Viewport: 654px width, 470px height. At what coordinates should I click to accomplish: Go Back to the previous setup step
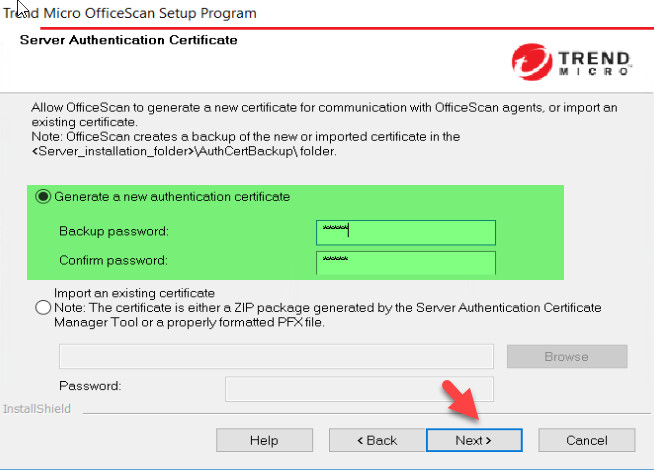point(377,440)
